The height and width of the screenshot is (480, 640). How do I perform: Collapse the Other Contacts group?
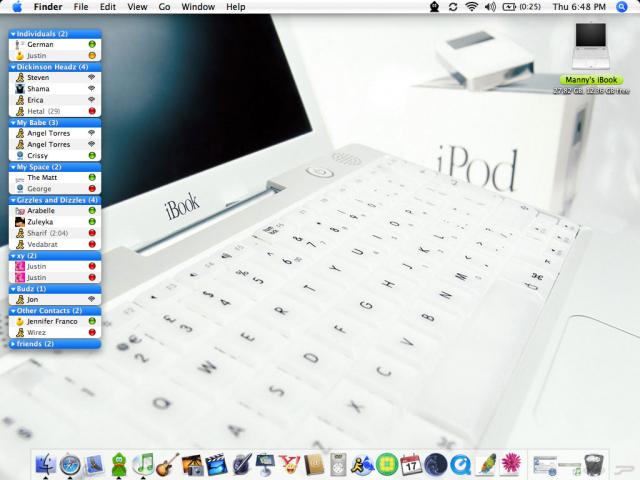click(x=13, y=311)
